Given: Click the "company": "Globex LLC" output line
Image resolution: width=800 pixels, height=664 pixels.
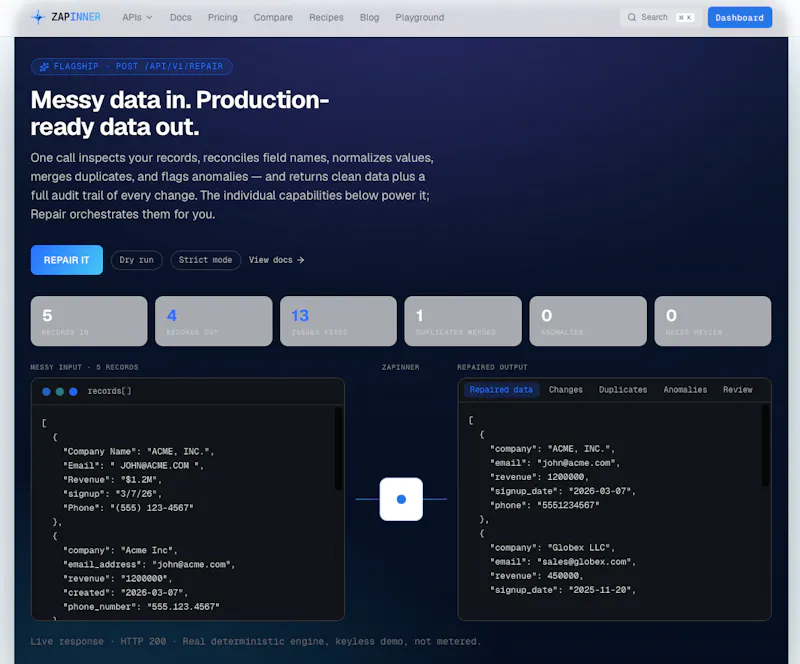Looking at the screenshot, I should tap(553, 548).
